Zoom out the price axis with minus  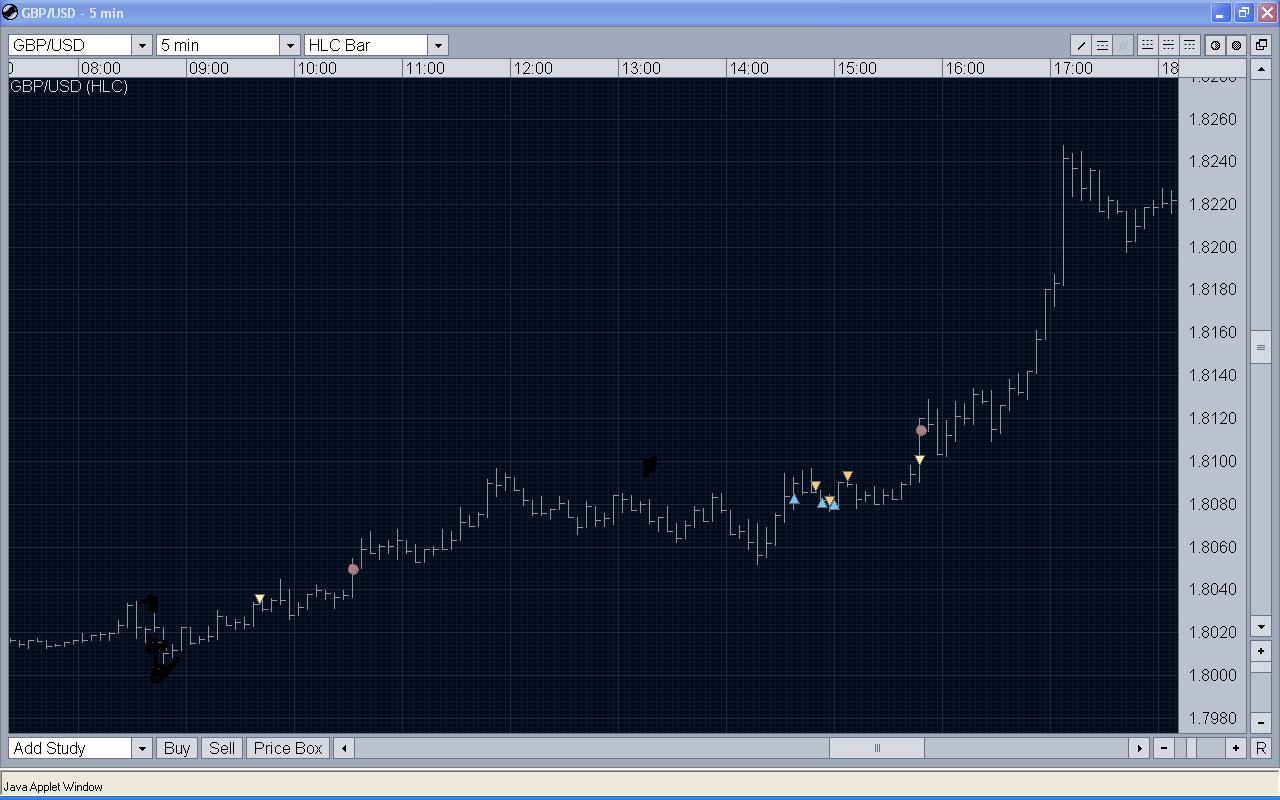1261,723
